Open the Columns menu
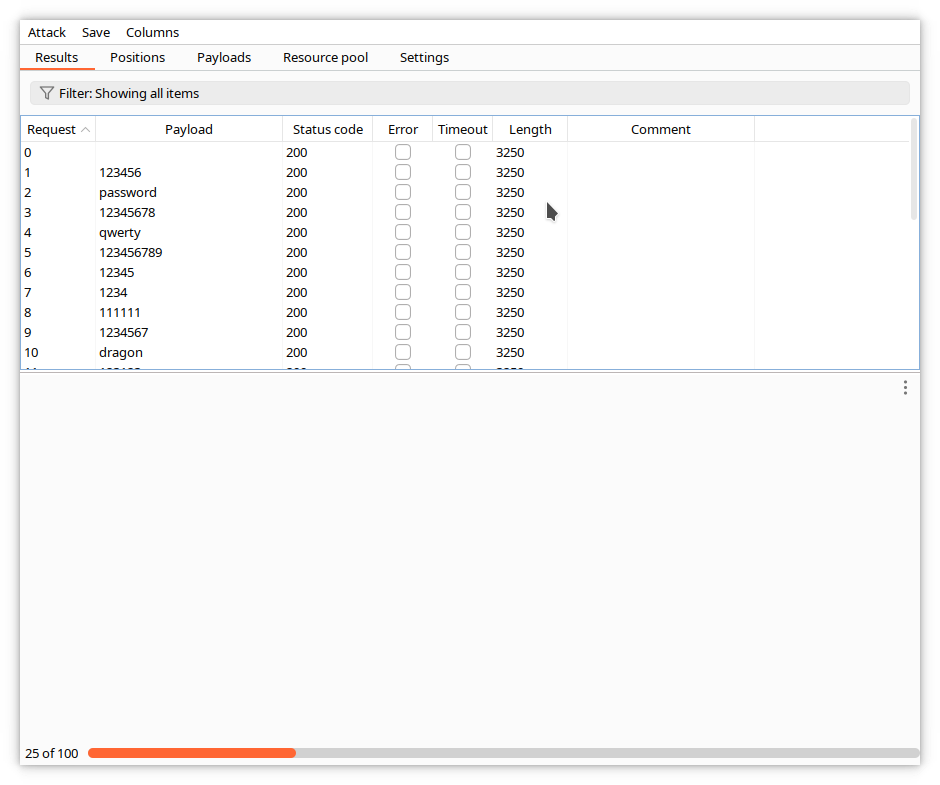 152,32
